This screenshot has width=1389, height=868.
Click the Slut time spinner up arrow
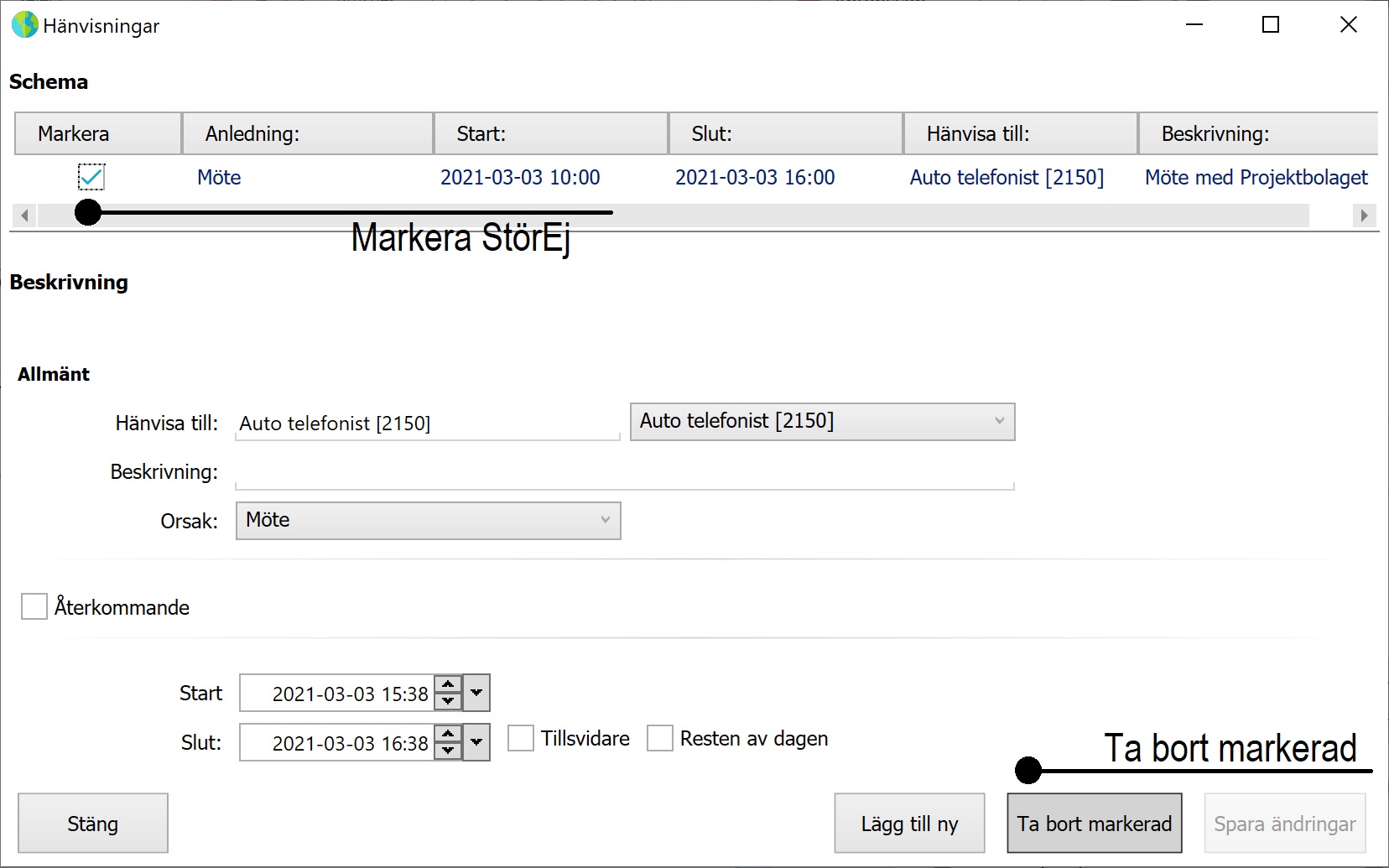448,734
